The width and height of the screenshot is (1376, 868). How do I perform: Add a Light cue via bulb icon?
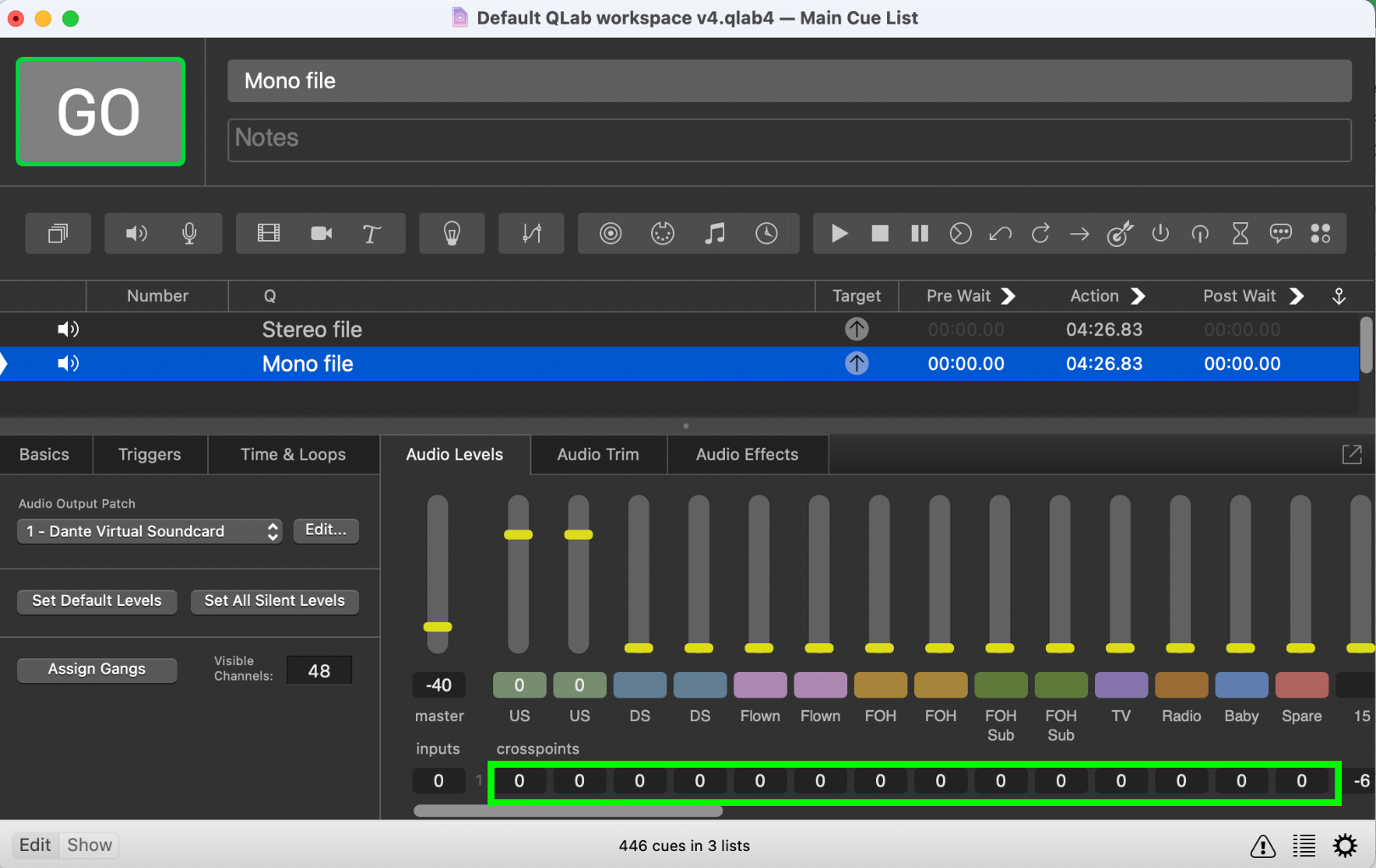[452, 233]
